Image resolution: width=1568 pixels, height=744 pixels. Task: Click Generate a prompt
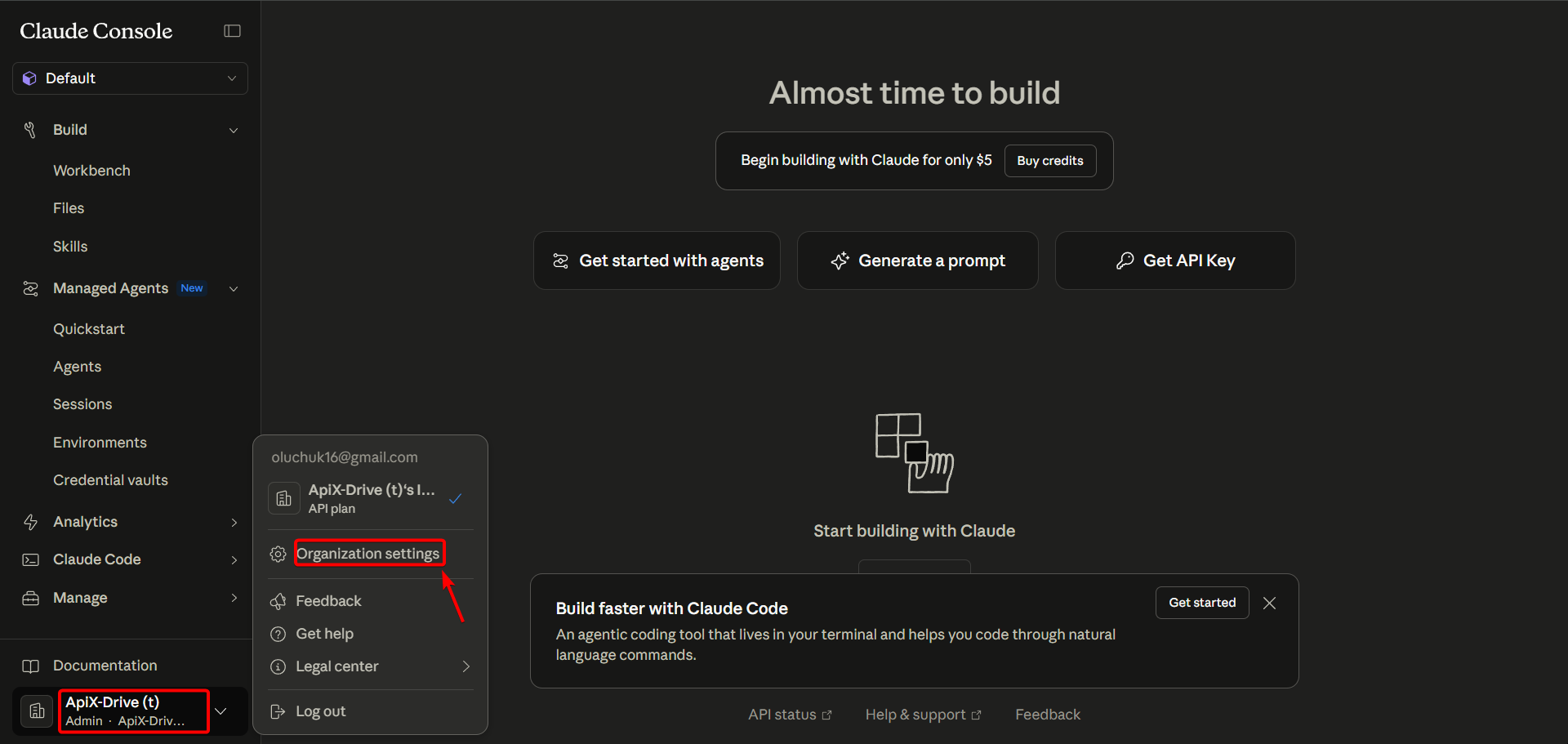coord(918,261)
